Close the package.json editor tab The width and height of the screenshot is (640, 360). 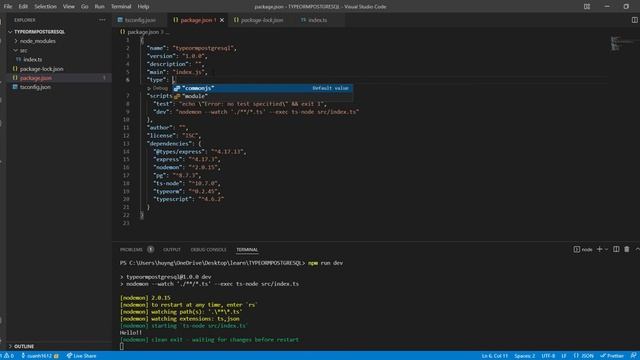(x=222, y=20)
